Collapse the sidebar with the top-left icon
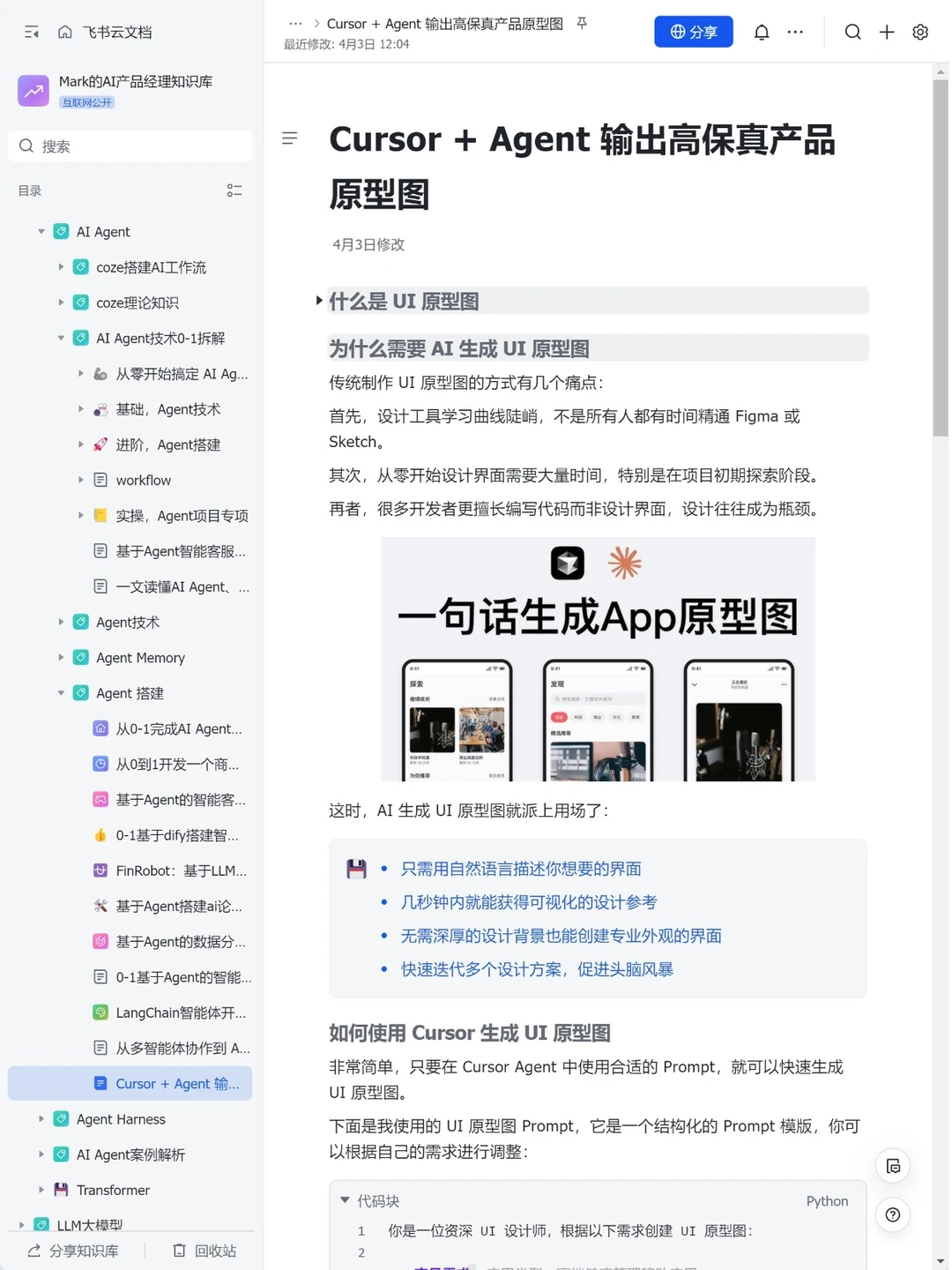This screenshot has width=952, height=1270. point(32,33)
